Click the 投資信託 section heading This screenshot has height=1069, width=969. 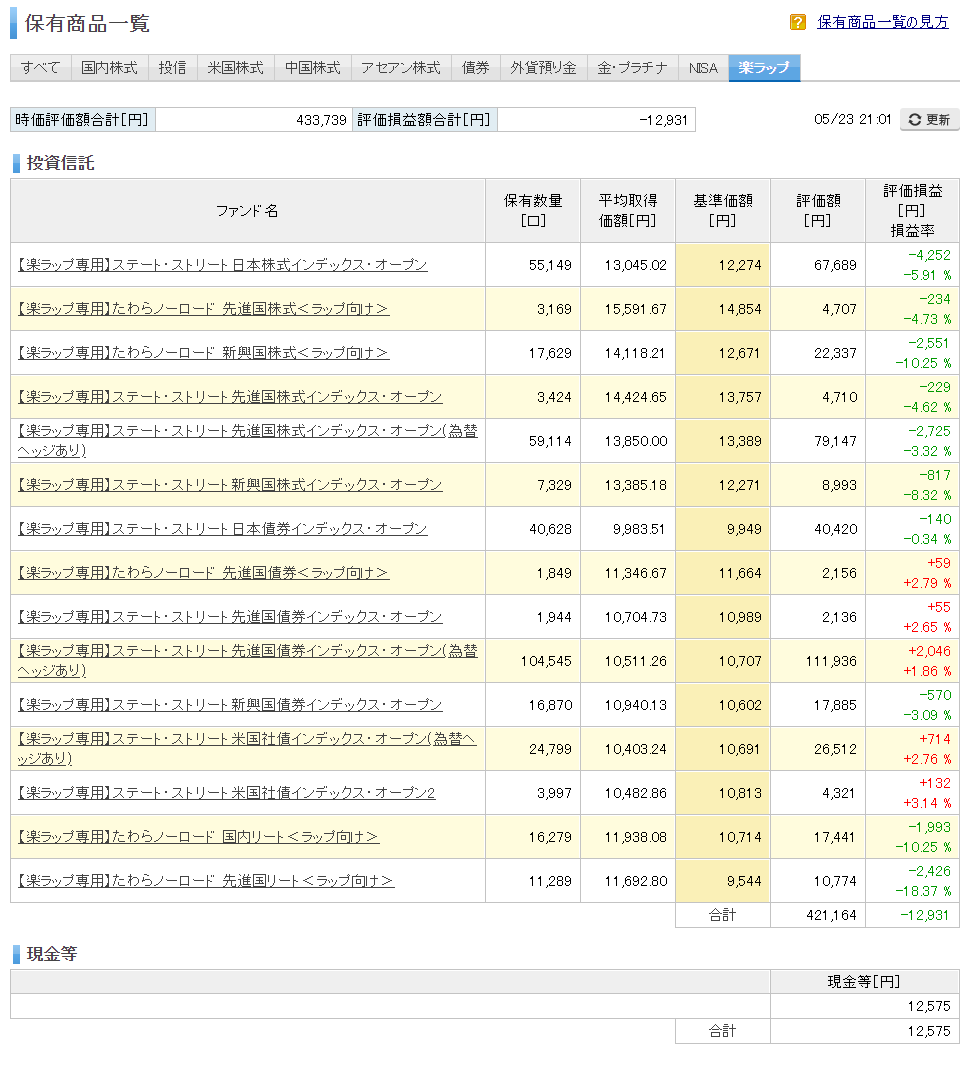pyautogui.click(x=60, y=163)
